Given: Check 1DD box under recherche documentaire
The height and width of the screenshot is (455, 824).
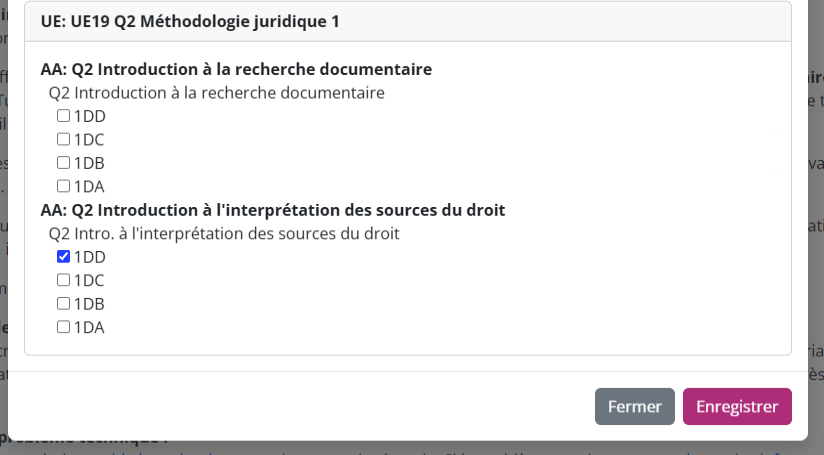Looking at the screenshot, I should (63, 116).
